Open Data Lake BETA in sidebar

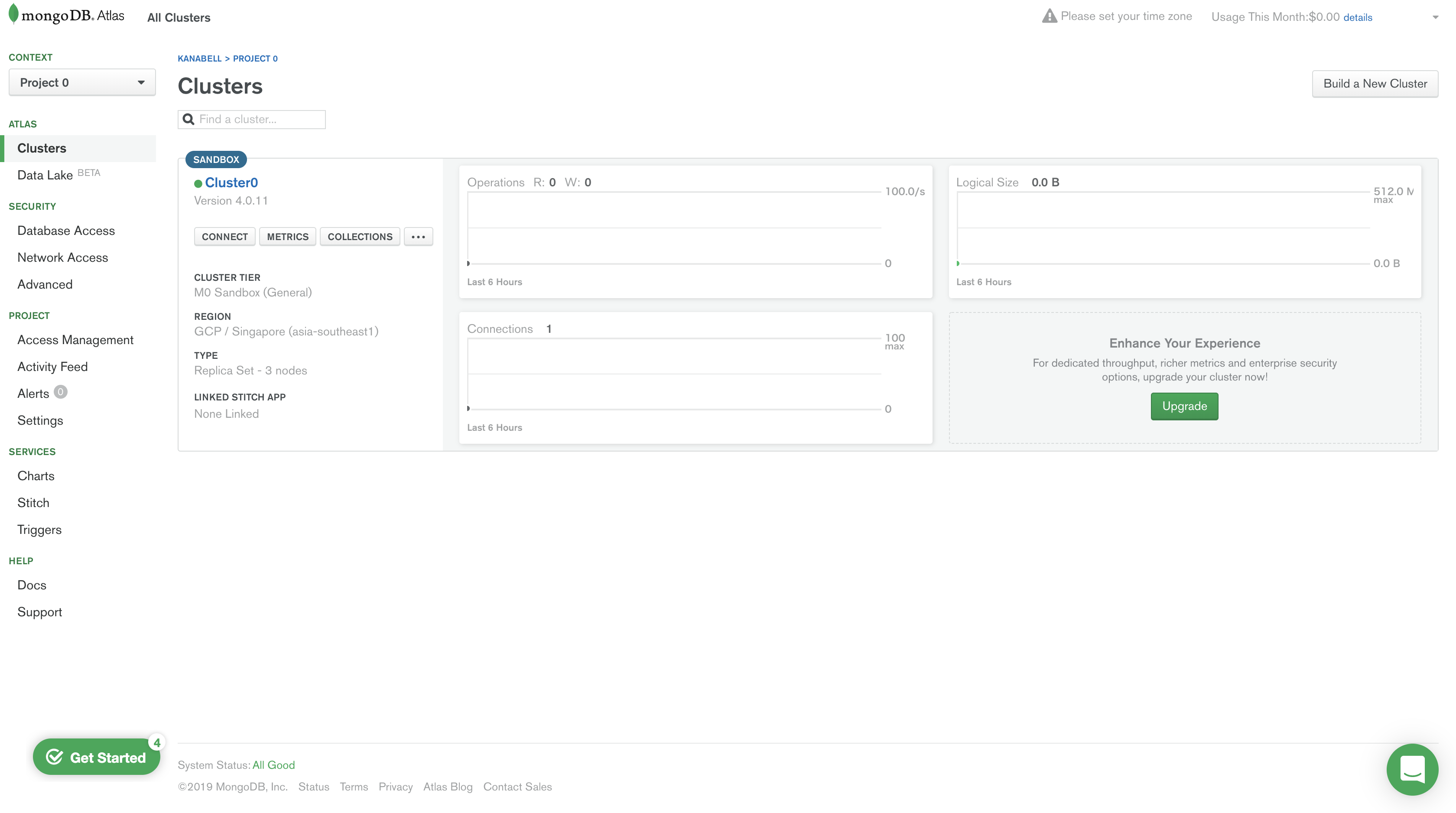click(59, 175)
